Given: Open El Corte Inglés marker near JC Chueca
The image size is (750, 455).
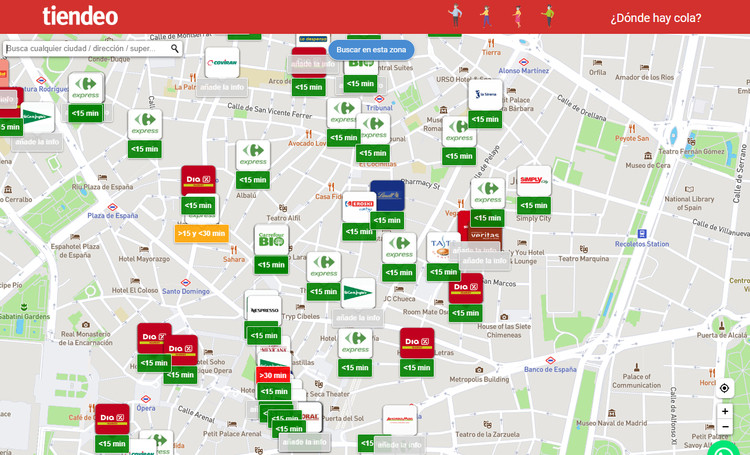Looking at the screenshot, I should click(358, 293).
